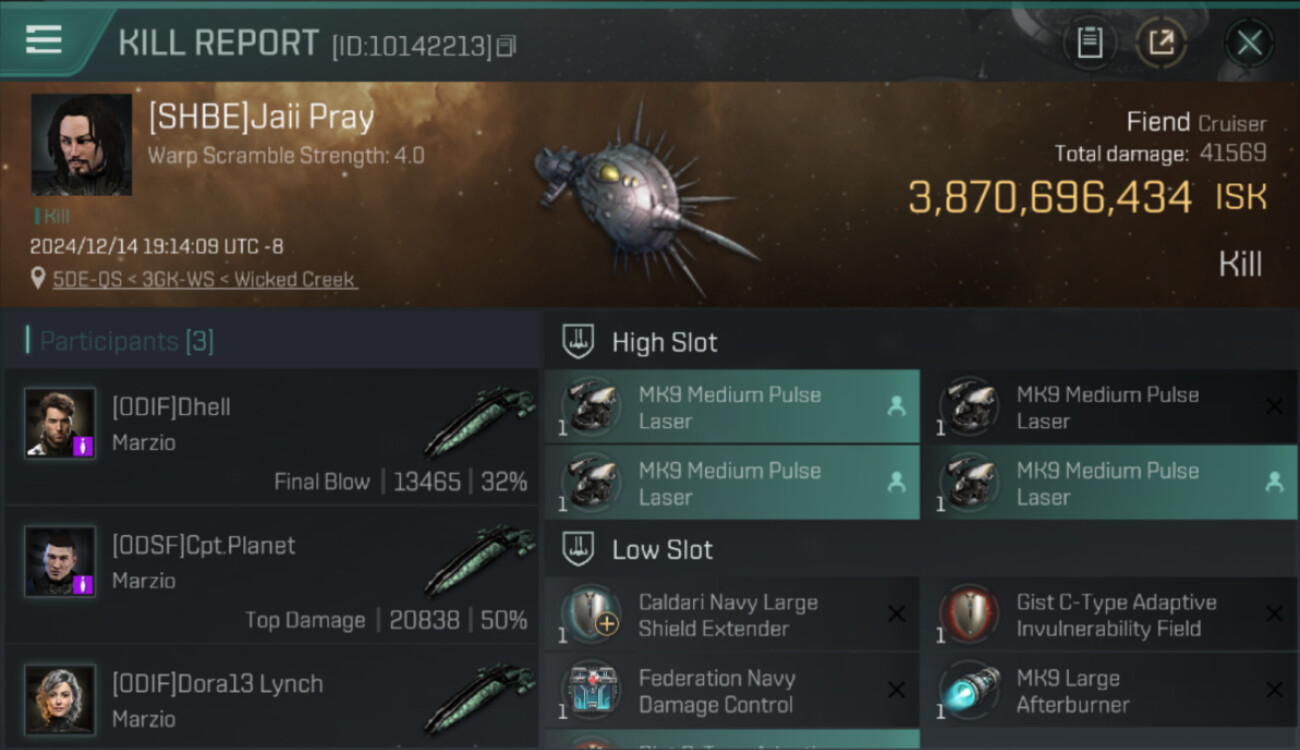This screenshot has width=1300, height=750.
Task: Select the Participants tab header
Action: click(x=126, y=341)
